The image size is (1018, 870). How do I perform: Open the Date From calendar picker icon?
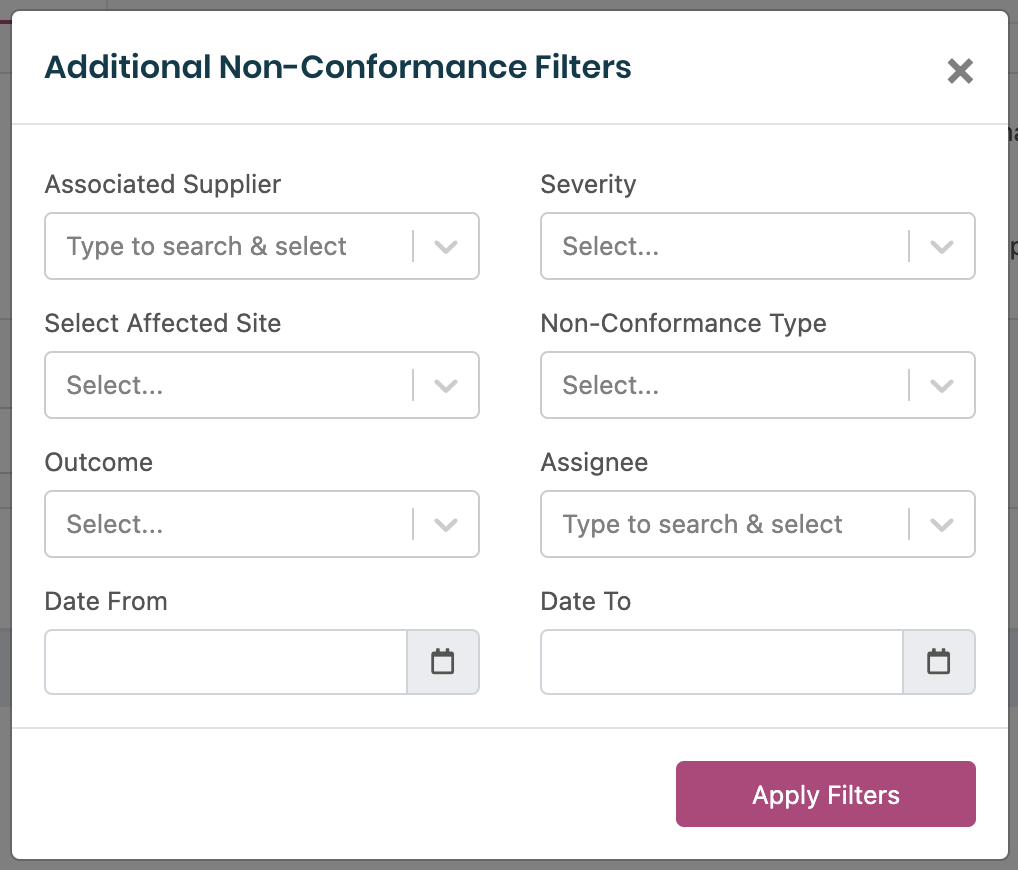442,661
